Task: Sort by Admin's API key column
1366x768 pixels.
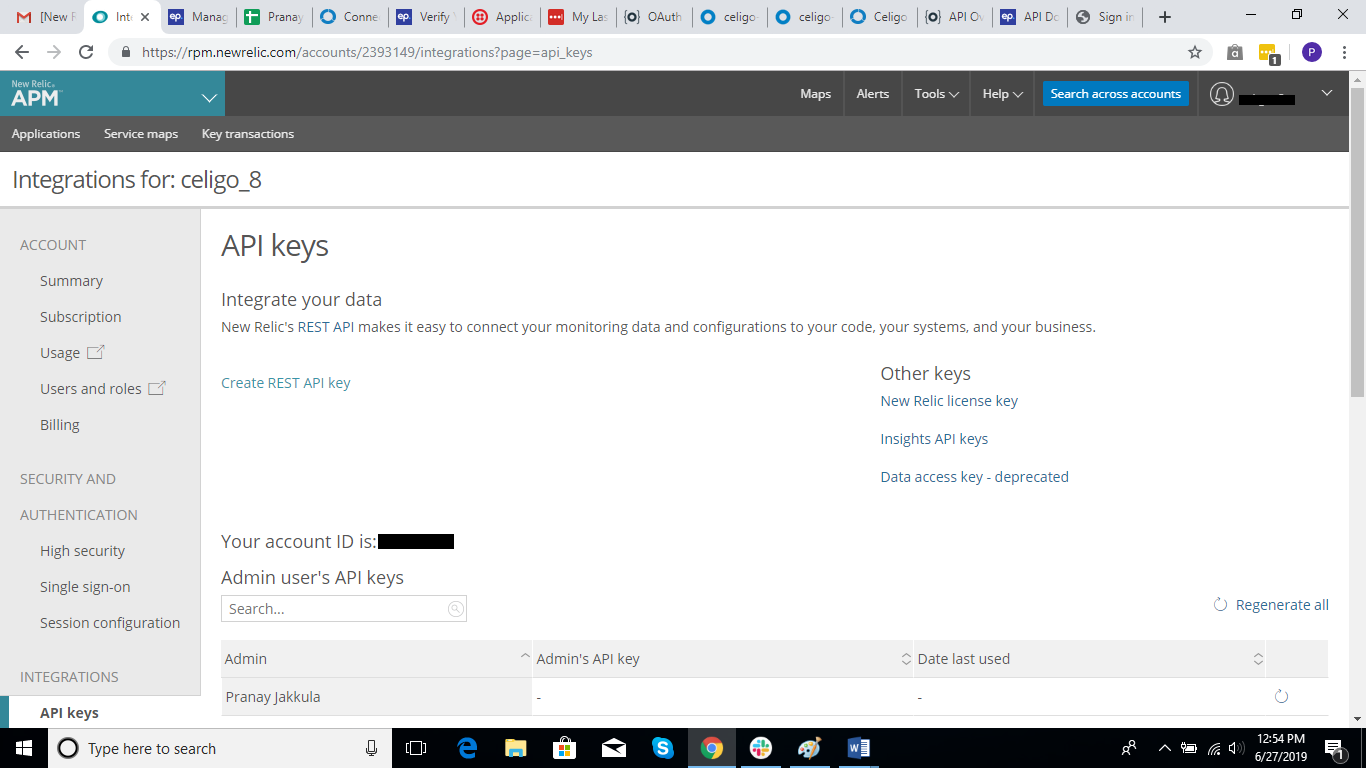Action: click(723, 659)
